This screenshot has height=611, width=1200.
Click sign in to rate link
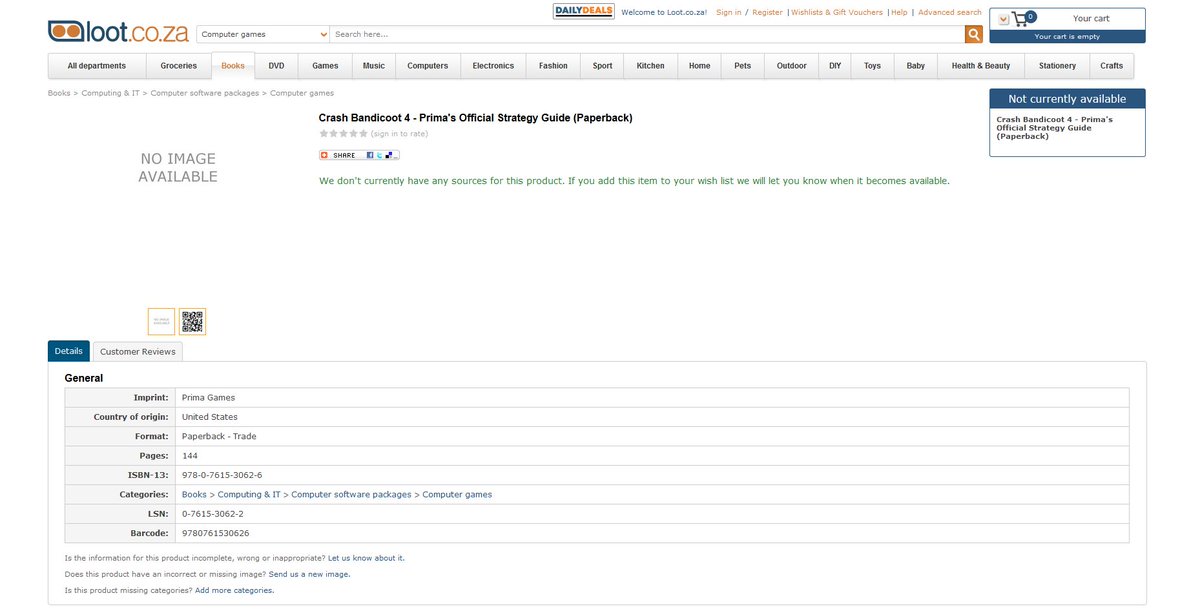pyautogui.click(x=399, y=133)
